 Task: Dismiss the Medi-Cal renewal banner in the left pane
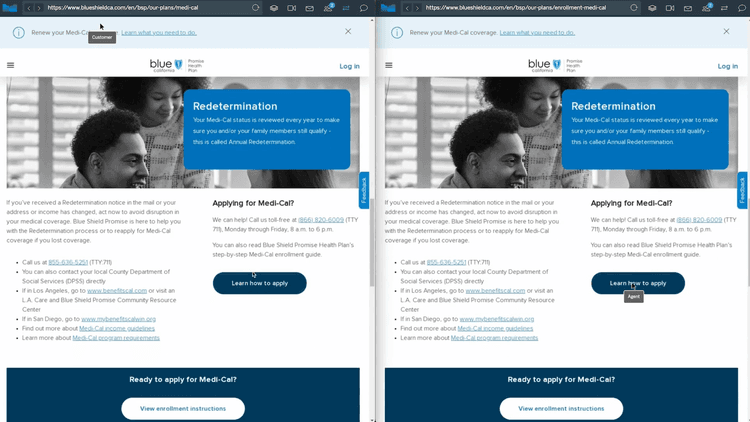(x=348, y=32)
